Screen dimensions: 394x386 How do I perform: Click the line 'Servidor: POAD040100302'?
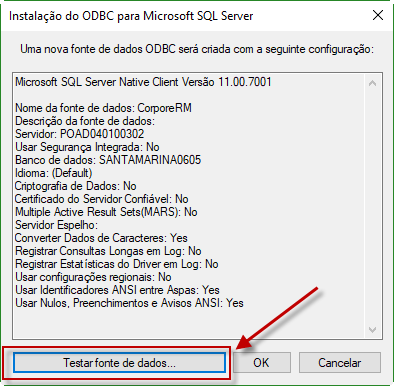coord(80,134)
